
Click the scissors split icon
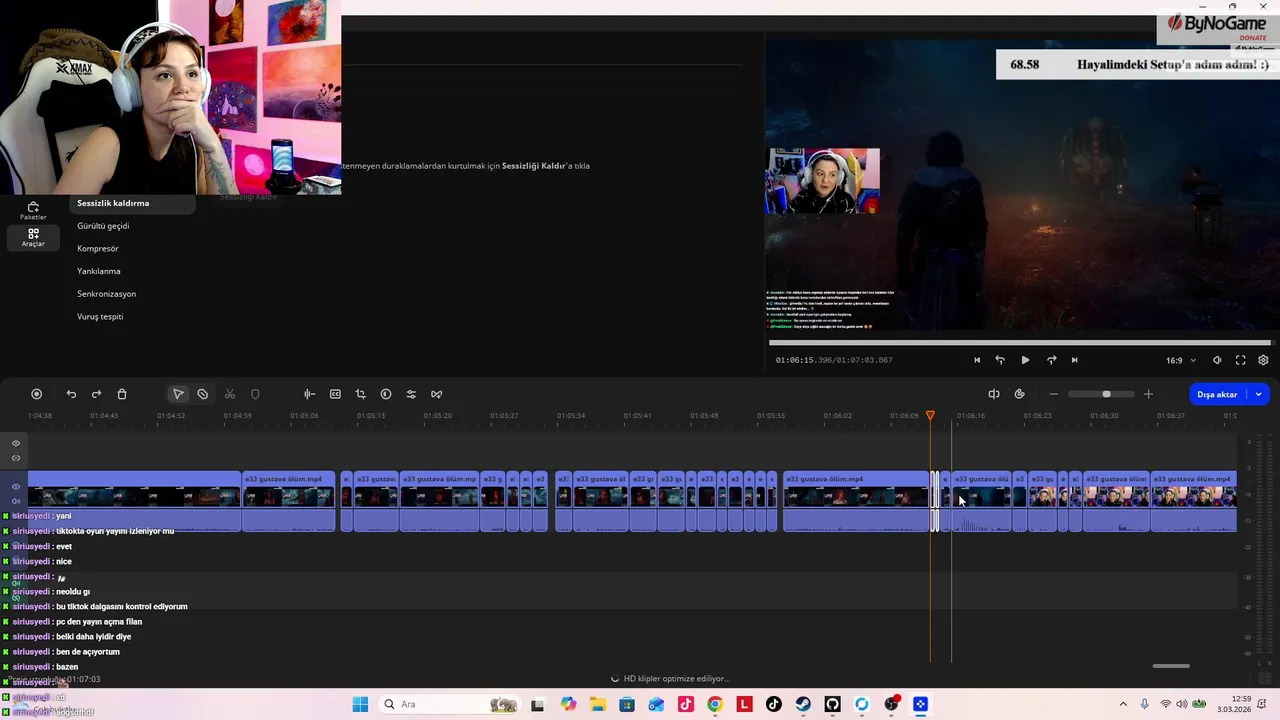click(x=230, y=394)
